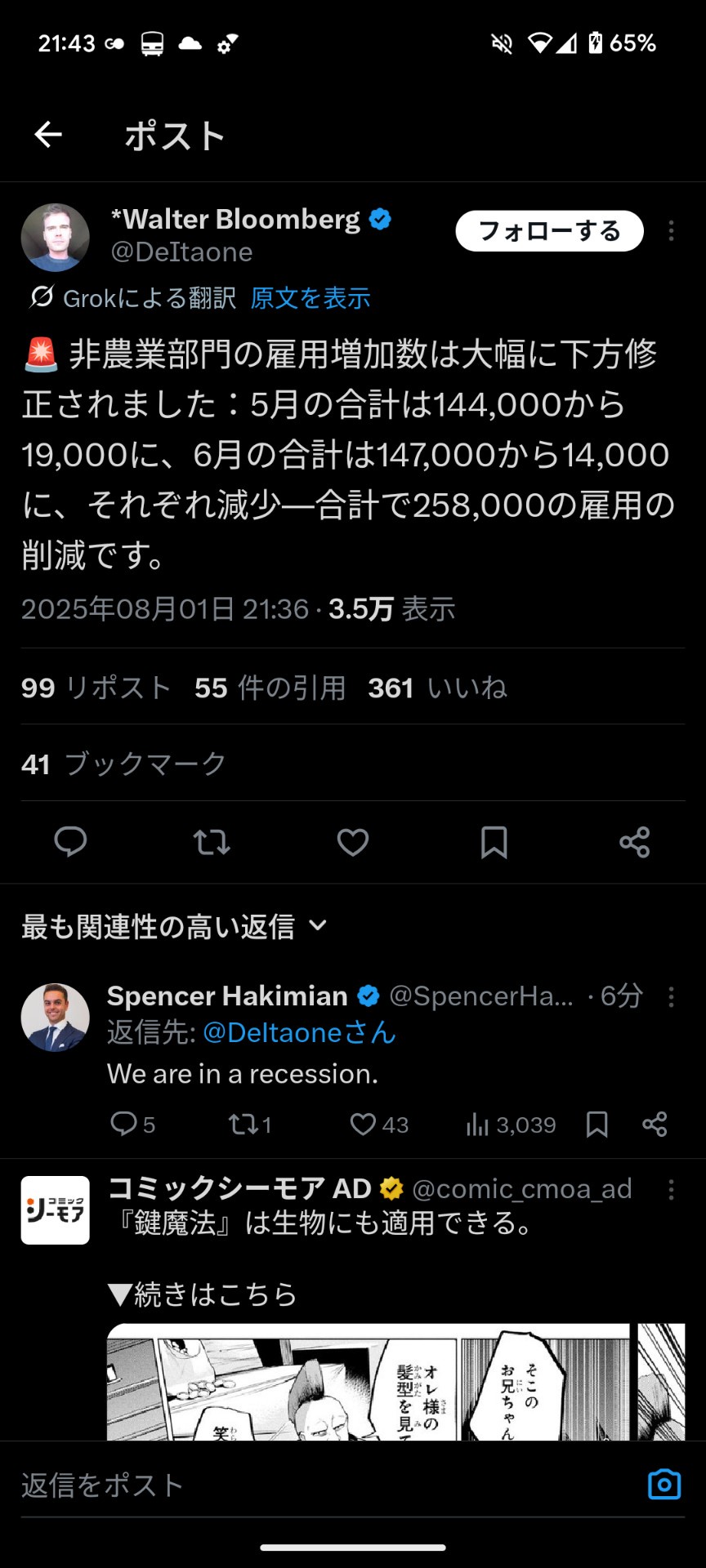Open Spencer Hakimian's reply options menu
The height and width of the screenshot is (1568, 706).
click(x=671, y=996)
